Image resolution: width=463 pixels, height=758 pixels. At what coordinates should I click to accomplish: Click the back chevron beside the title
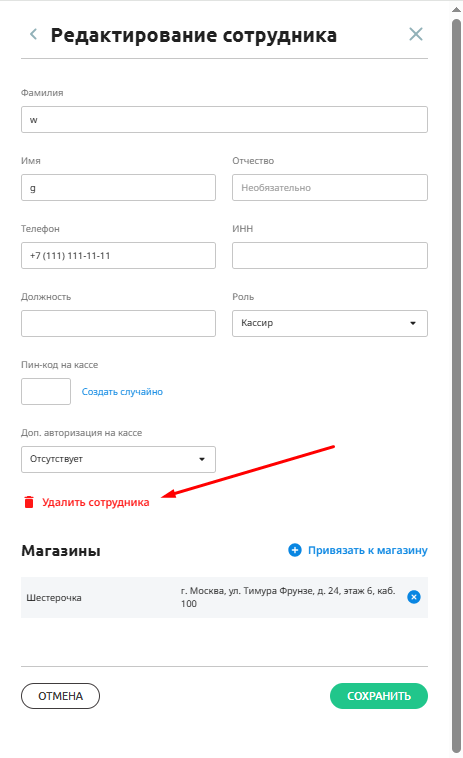33,34
